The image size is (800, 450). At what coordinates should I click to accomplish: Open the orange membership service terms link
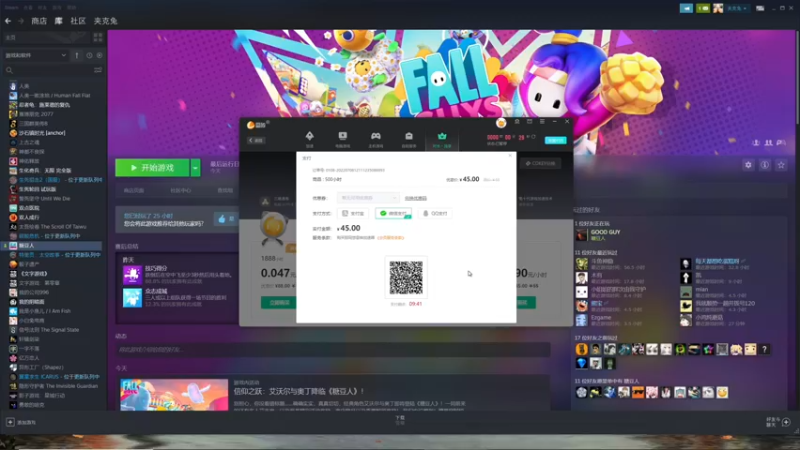390,238
